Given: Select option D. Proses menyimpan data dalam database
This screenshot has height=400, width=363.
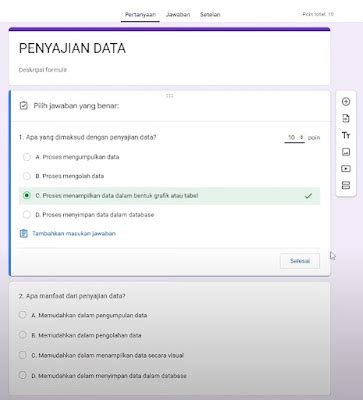Looking at the screenshot, I should pyautogui.click(x=27, y=215).
